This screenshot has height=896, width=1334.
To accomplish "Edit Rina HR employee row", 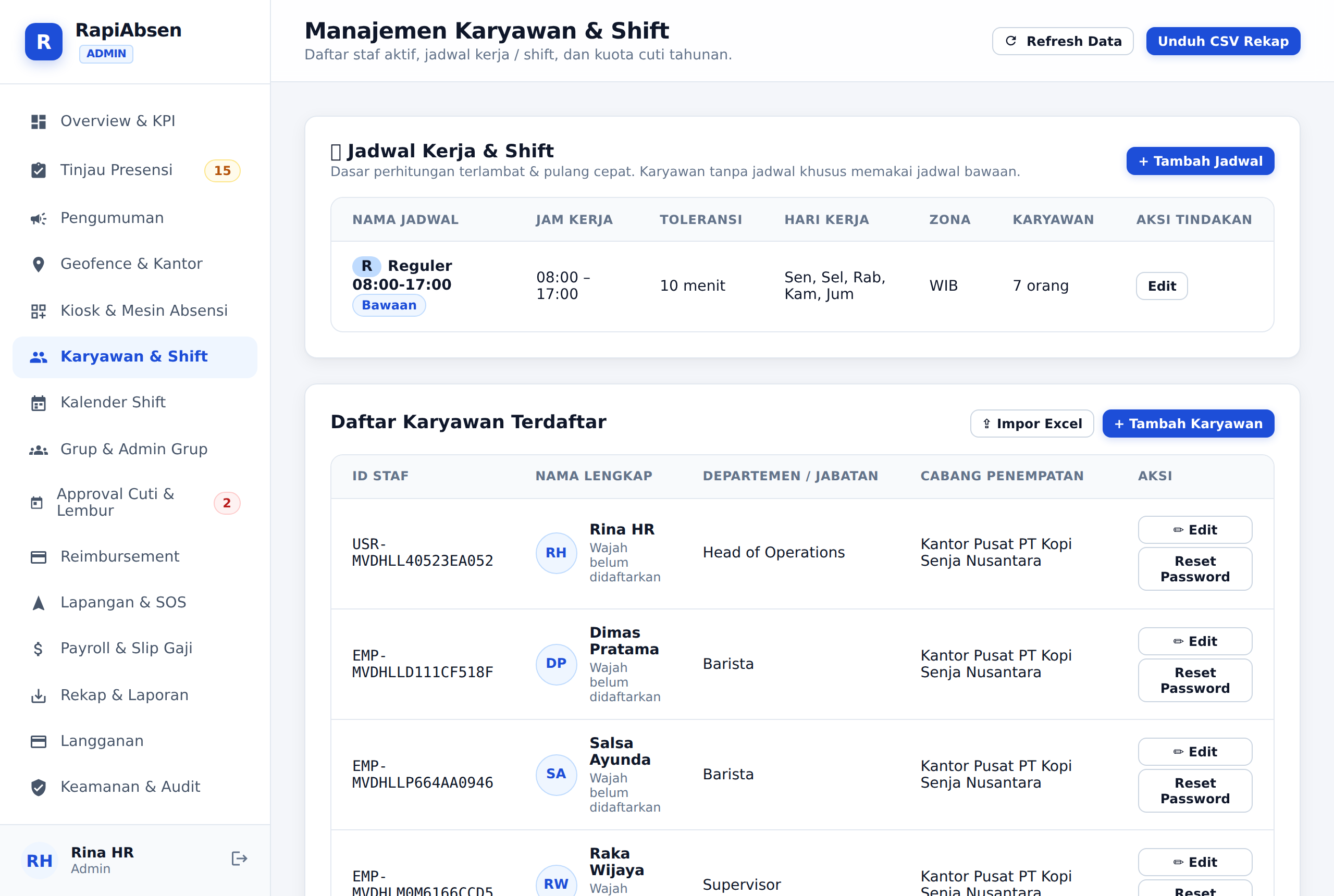I will coord(1194,530).
